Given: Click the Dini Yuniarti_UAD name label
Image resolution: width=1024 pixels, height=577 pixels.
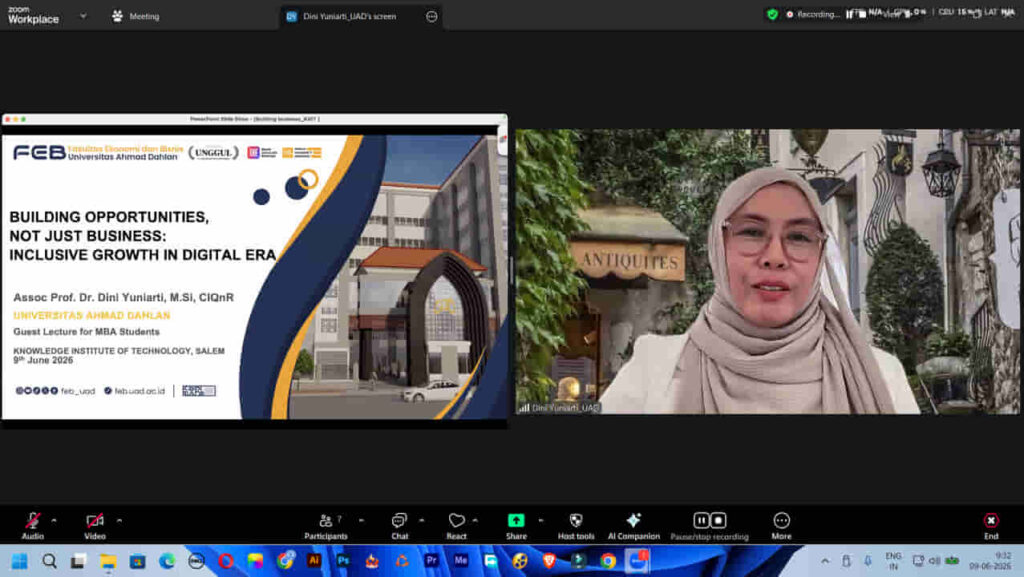Looking at the screenshot, I should (566, 408).
